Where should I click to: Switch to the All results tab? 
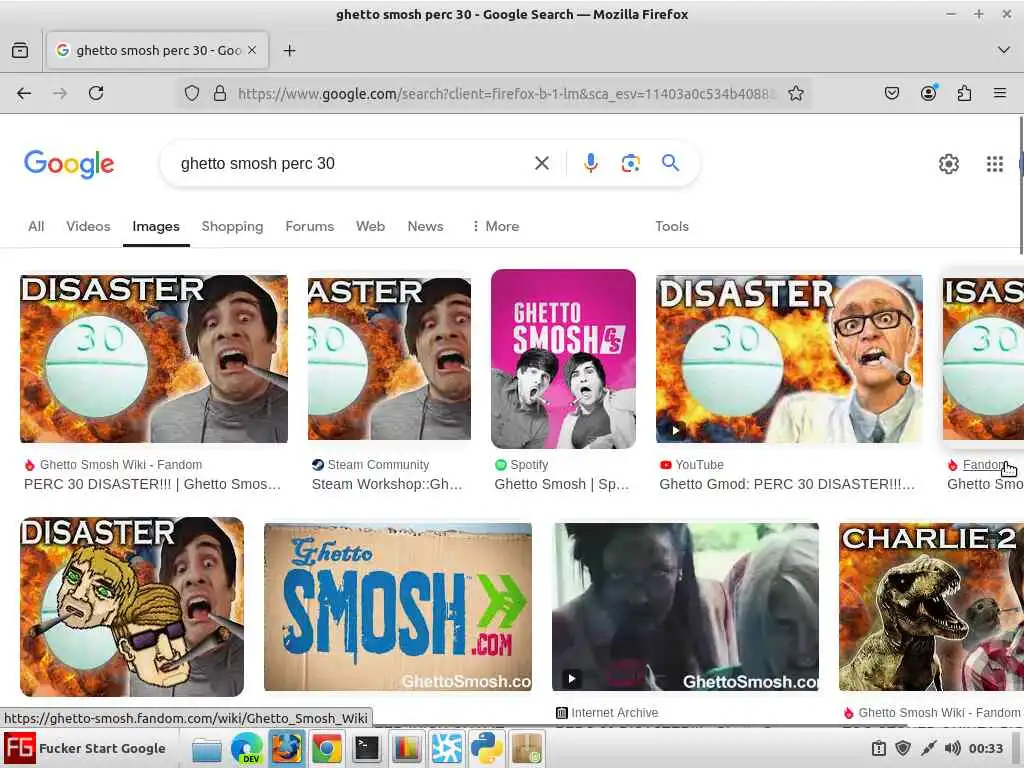point(36,227)
